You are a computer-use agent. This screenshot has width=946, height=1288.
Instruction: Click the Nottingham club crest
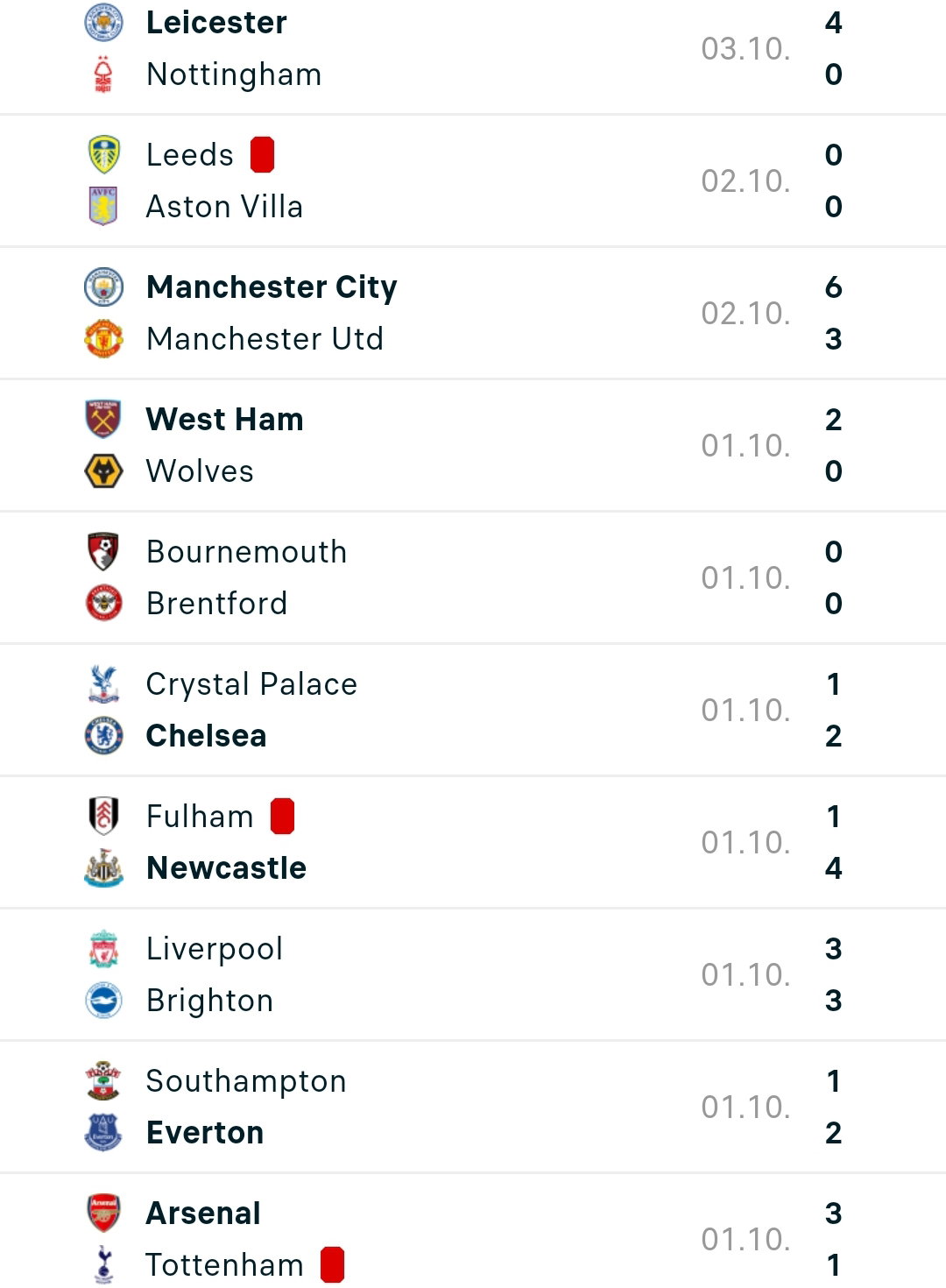pyautogui.click(x=103, y=74)
